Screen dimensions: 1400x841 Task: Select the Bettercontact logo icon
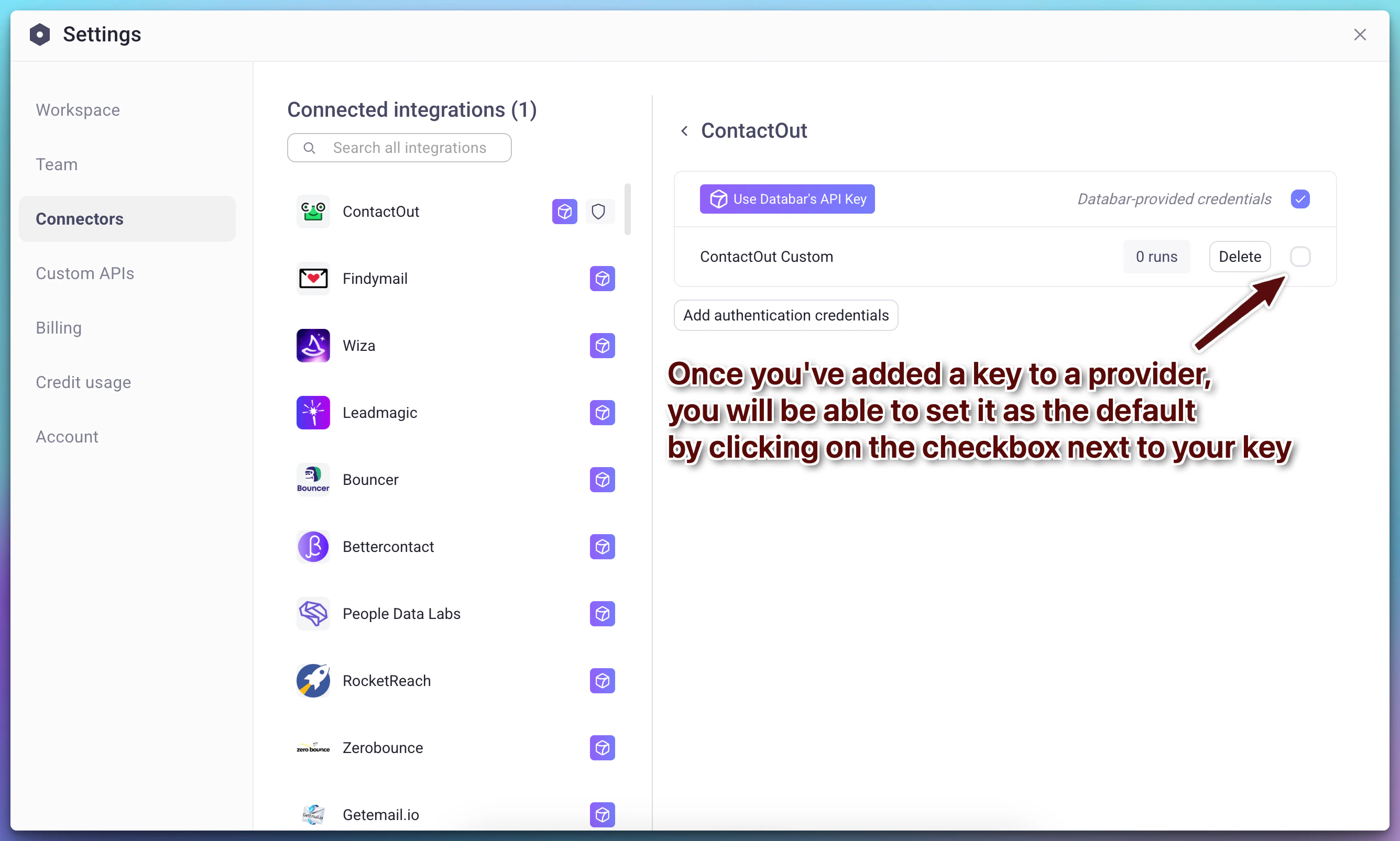[x=313, y=546]
